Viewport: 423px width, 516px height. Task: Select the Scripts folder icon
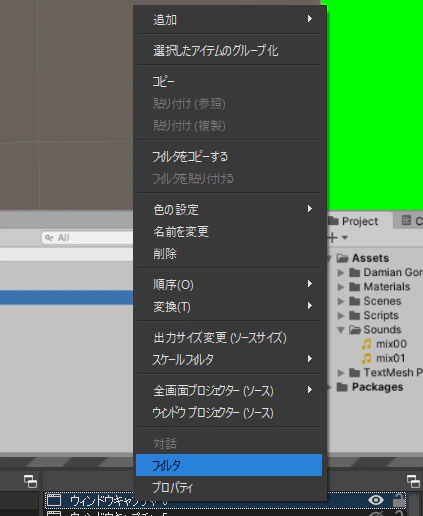[x=354, y=316]
